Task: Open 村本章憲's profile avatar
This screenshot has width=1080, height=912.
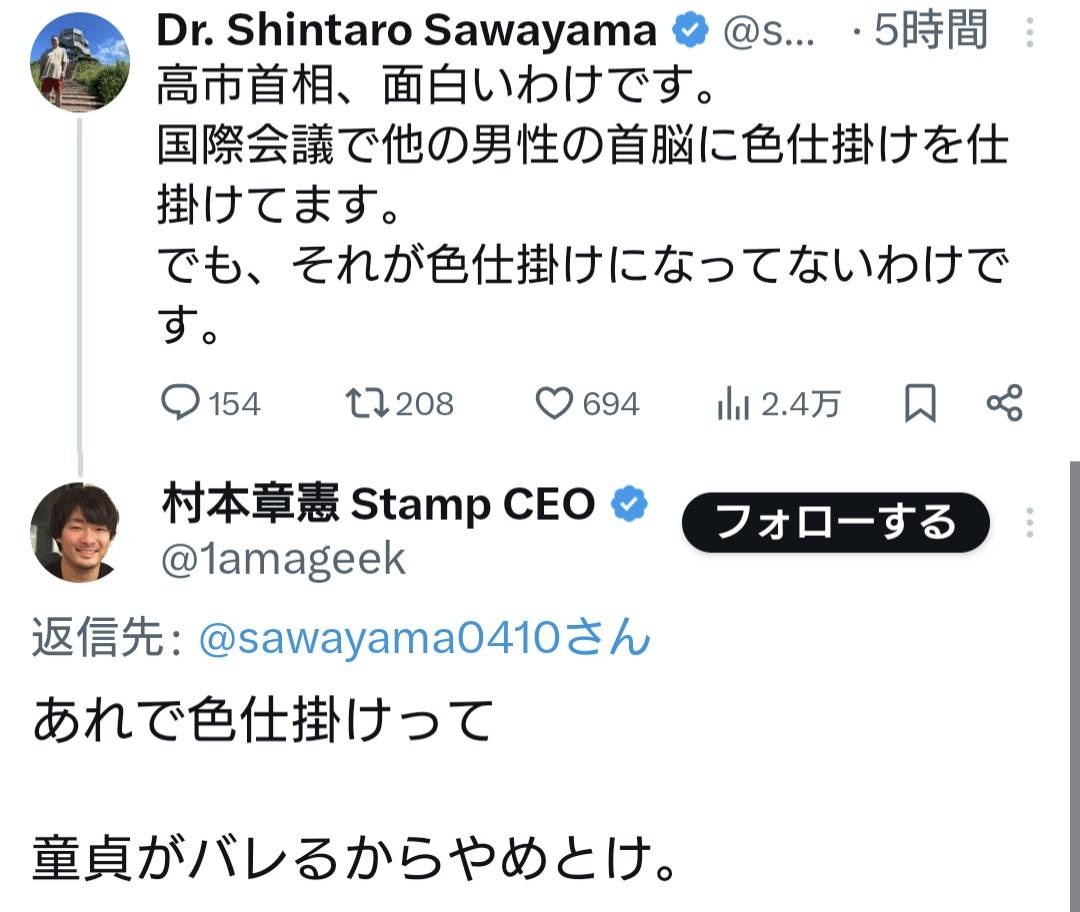Action: tap(75, 531)
